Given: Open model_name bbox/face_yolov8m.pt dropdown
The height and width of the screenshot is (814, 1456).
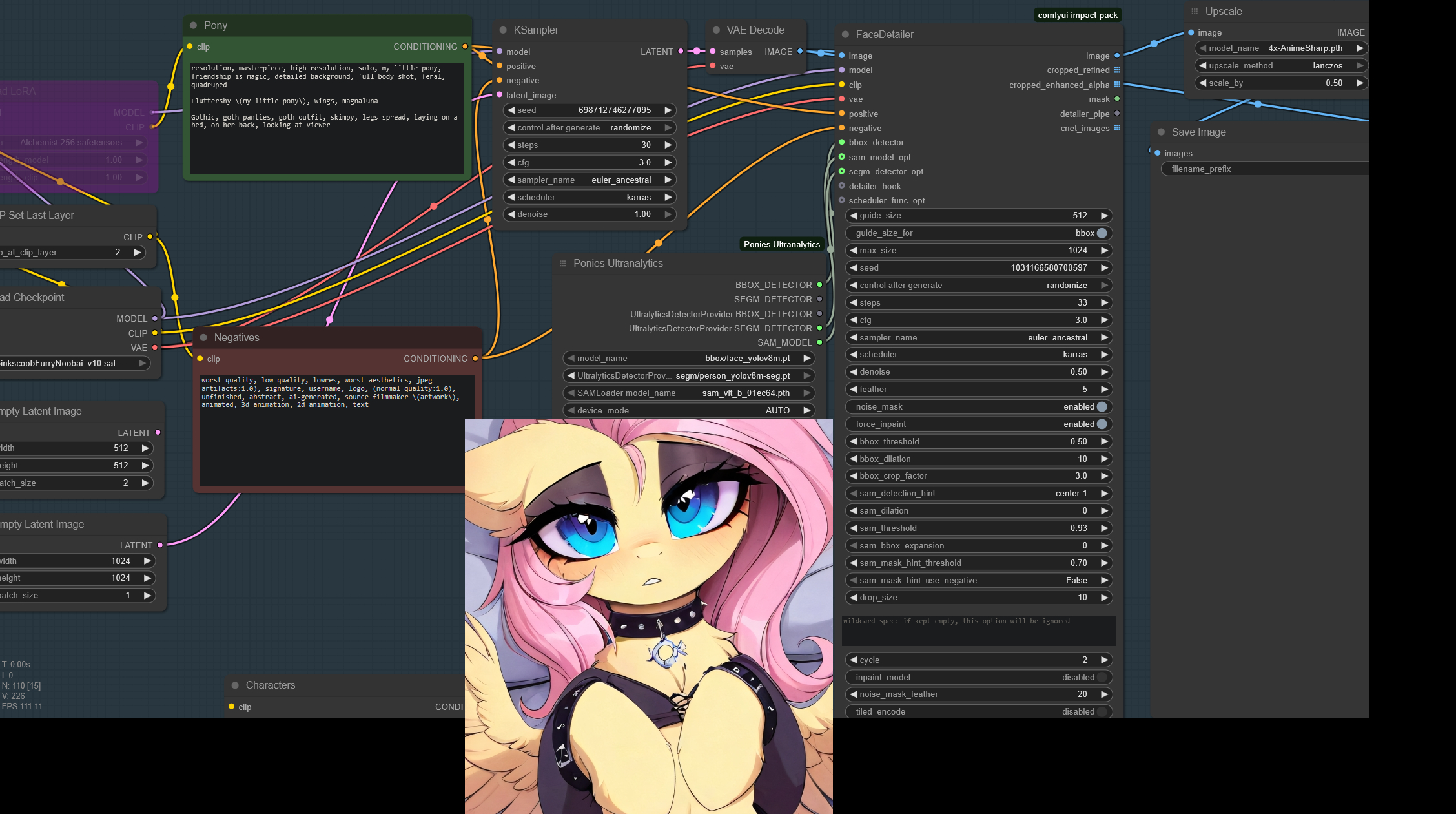Looking at the screenshot, I should click(x=689, y=359).
